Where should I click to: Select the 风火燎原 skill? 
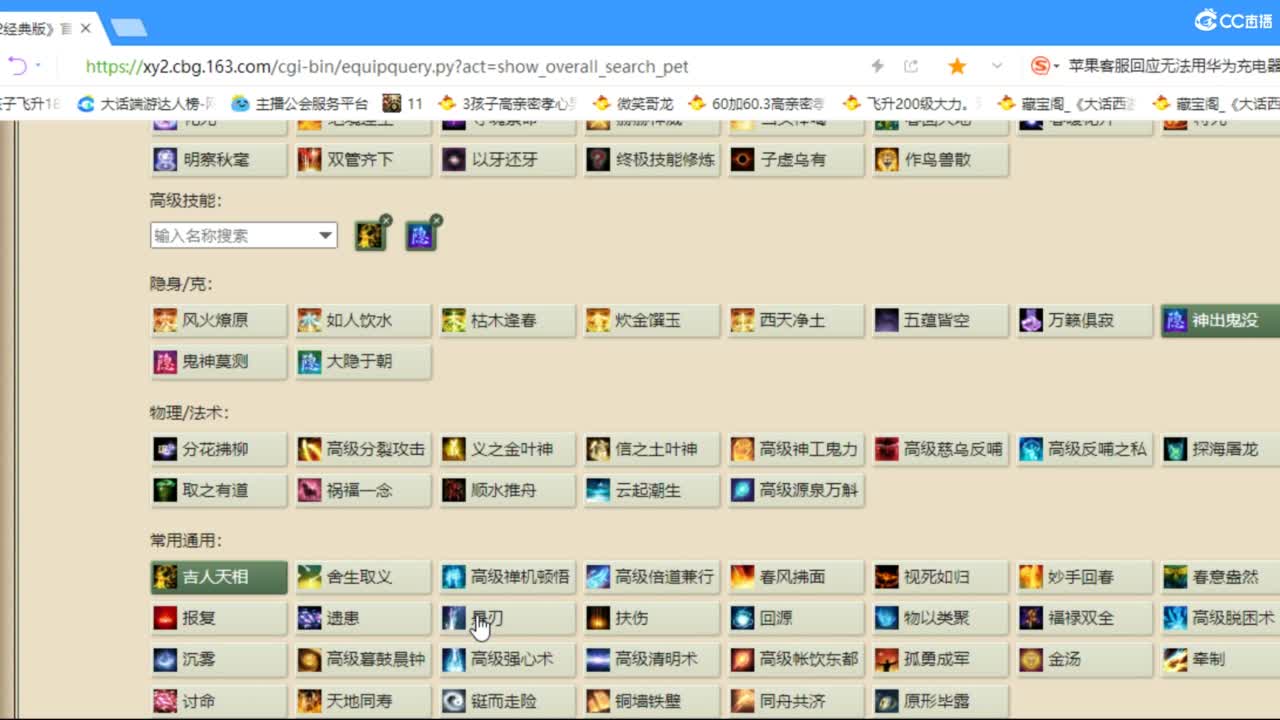pos(219,321)
